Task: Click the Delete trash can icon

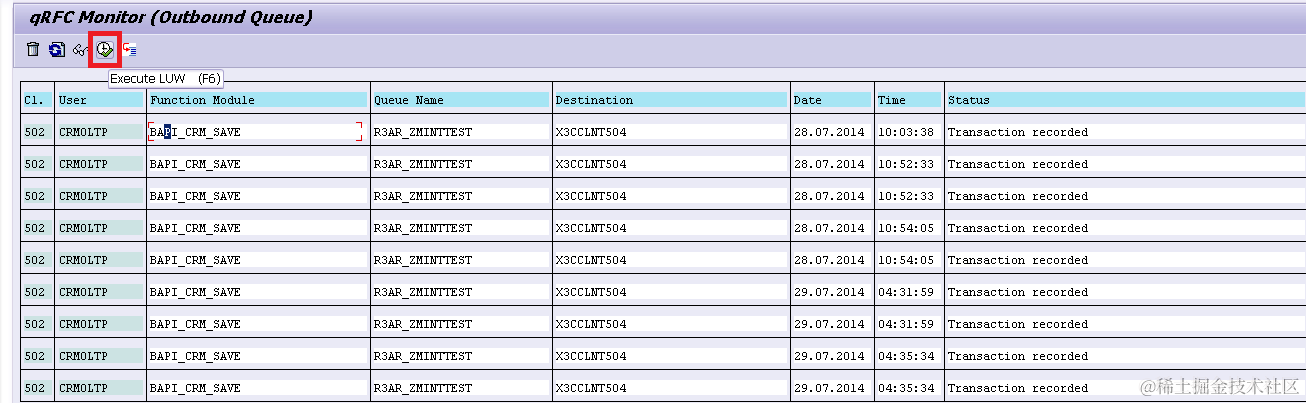Action: [x=33, y=49]
